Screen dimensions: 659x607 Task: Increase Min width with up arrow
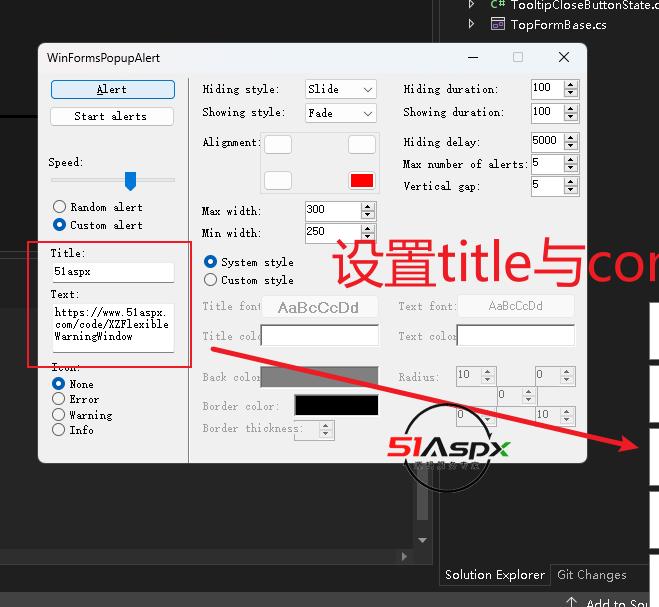[368, 229]
